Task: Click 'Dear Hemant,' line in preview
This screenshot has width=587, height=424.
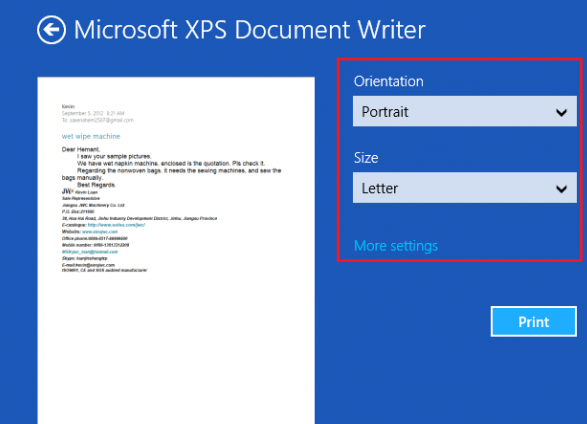Action: tap(81, 149)
